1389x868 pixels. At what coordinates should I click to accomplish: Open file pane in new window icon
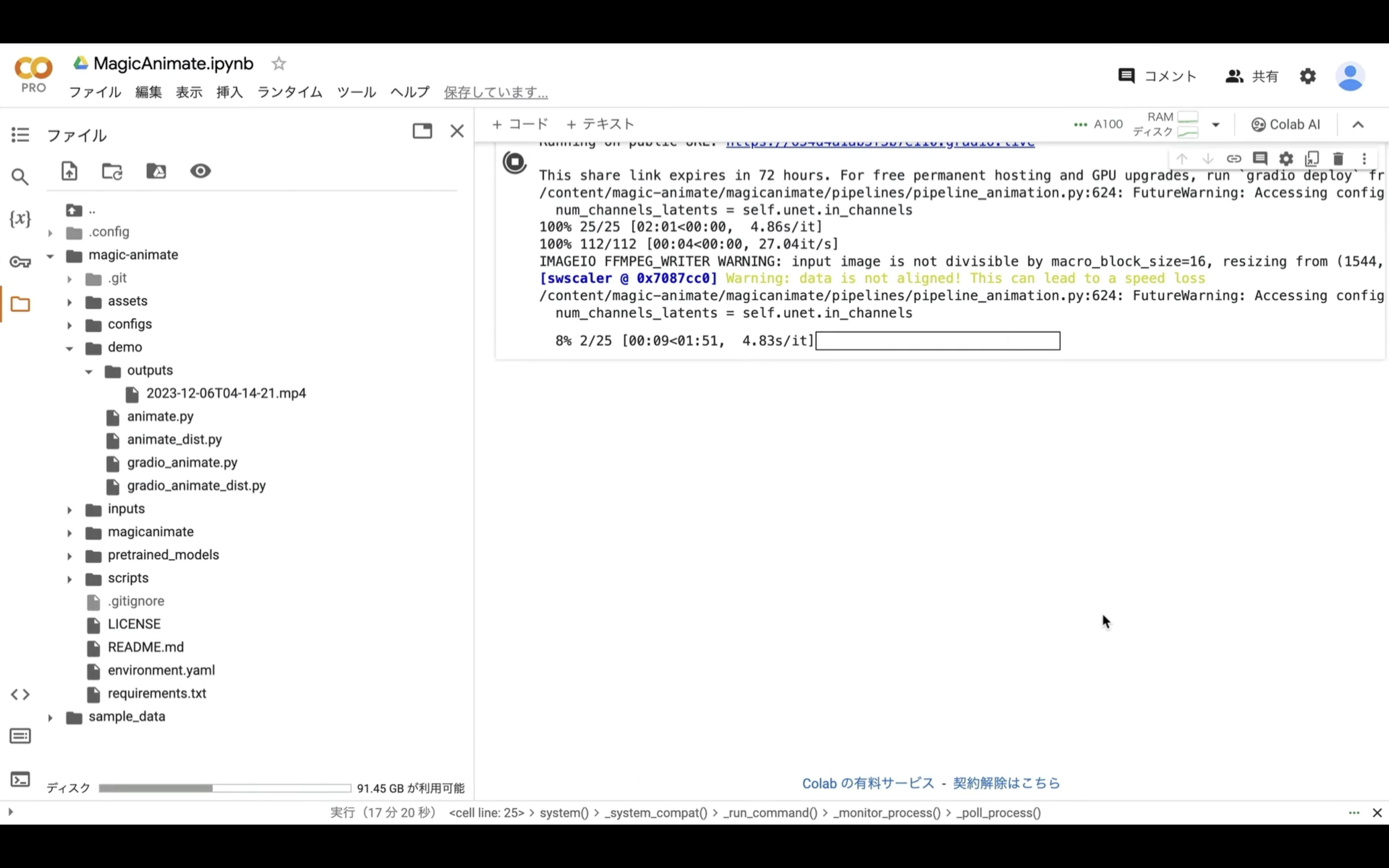(422, 131)
